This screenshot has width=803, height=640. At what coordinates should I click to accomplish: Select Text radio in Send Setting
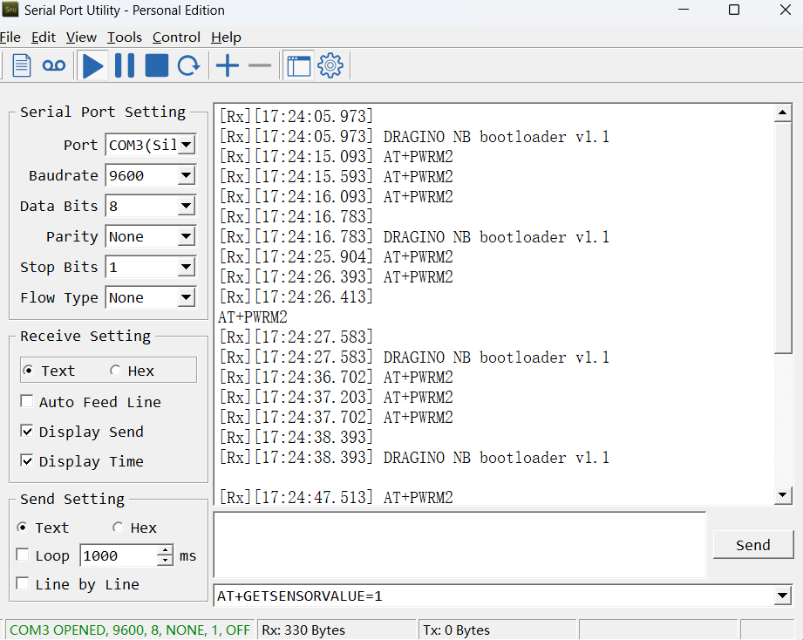tap(22, 527)
